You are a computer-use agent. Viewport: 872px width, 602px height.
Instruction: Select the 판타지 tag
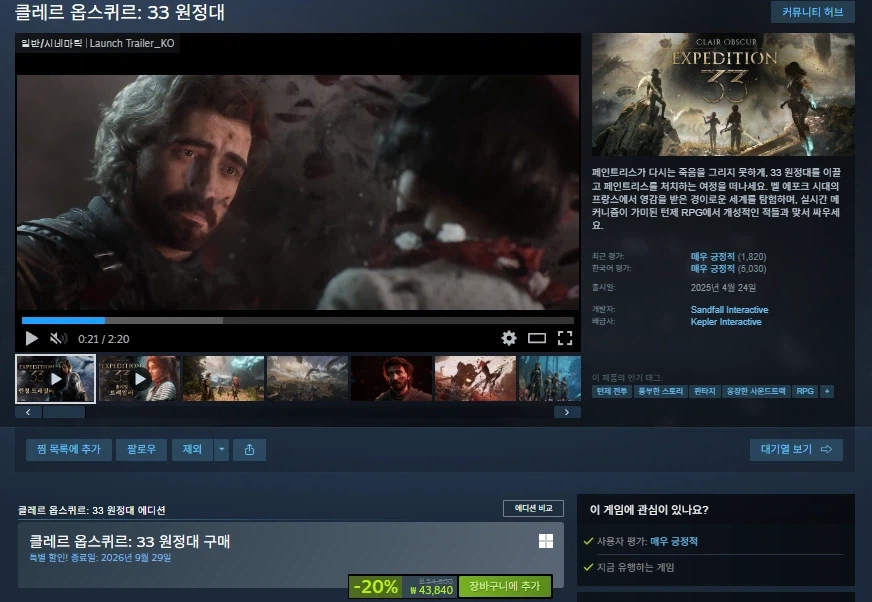click(705, 392)
